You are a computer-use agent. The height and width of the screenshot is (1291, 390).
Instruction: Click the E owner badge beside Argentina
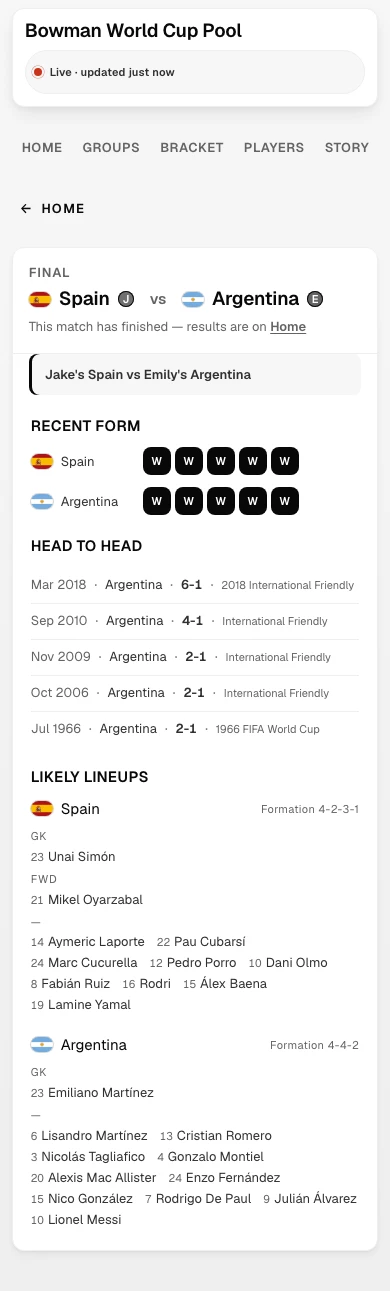[315, 299]
